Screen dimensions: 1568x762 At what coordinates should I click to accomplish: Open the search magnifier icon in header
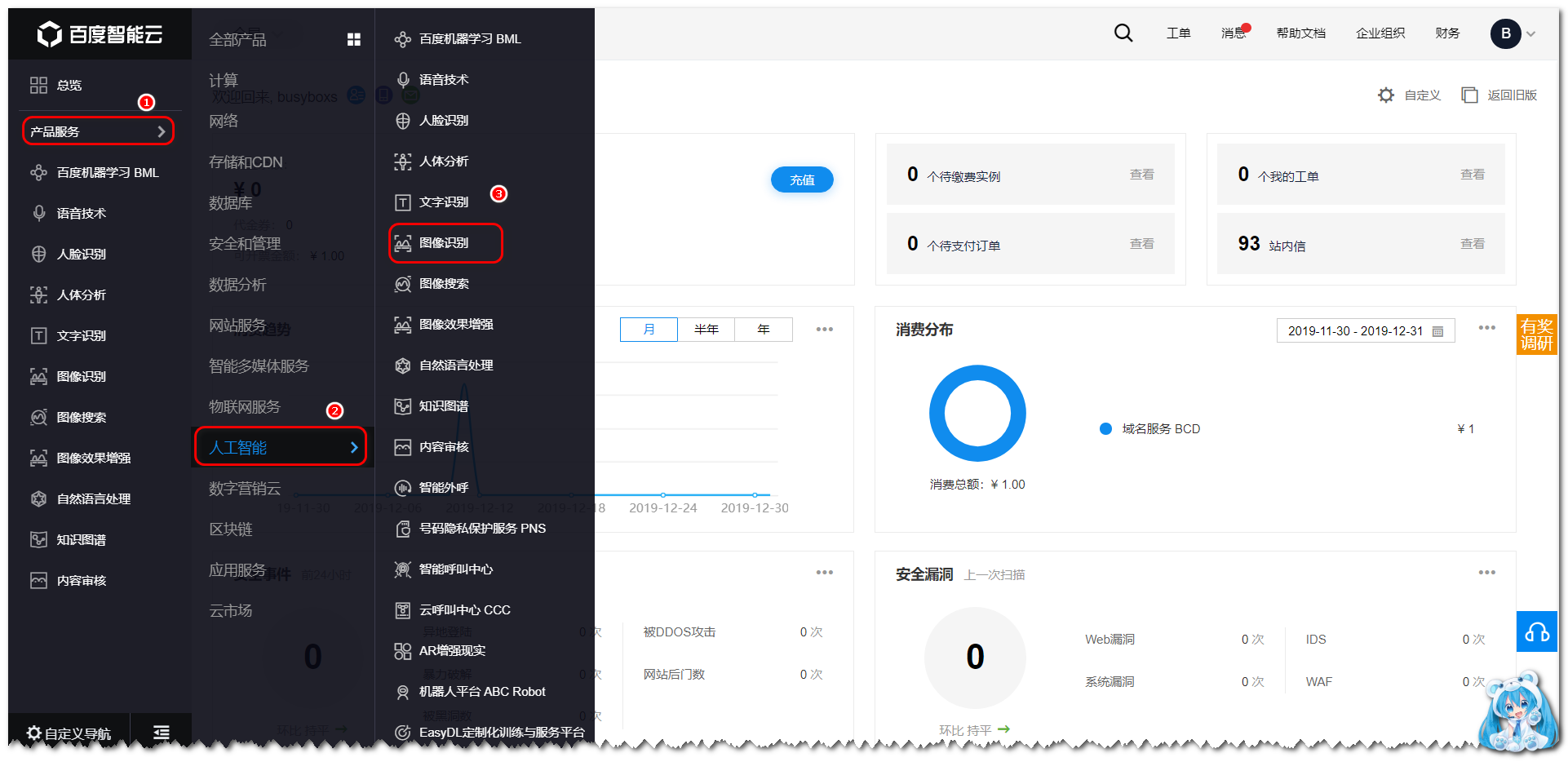[1123, 33]
